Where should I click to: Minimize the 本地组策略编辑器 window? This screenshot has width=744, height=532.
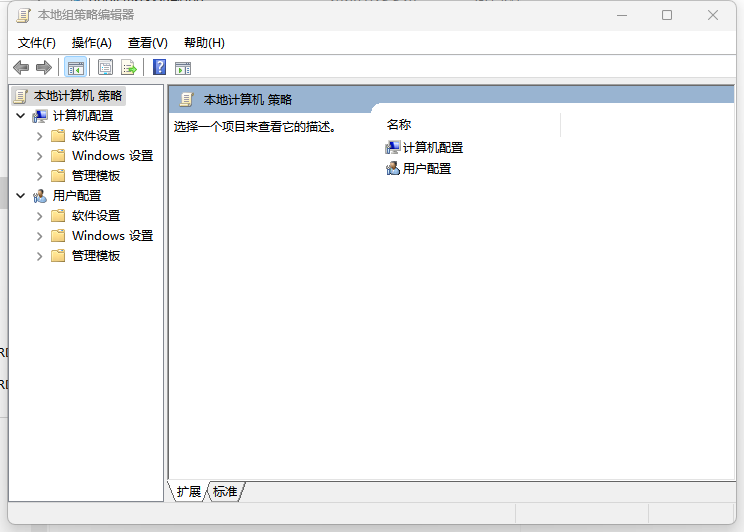(622, 15)
